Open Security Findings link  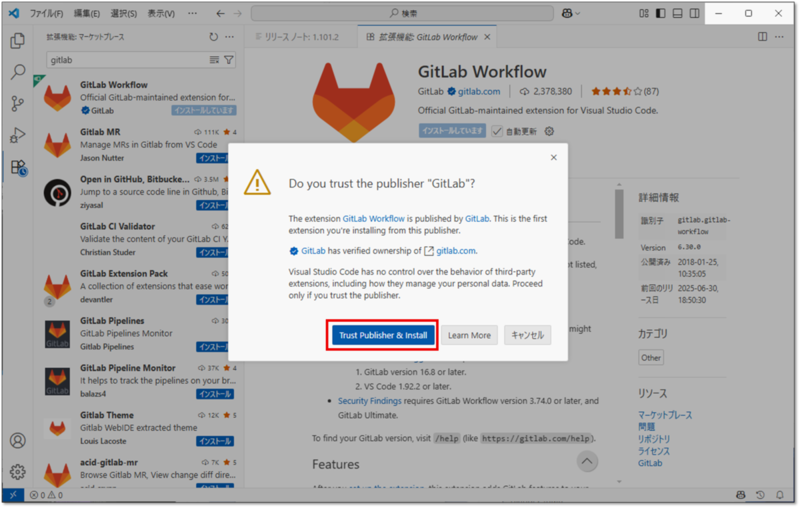pos(369,401)
